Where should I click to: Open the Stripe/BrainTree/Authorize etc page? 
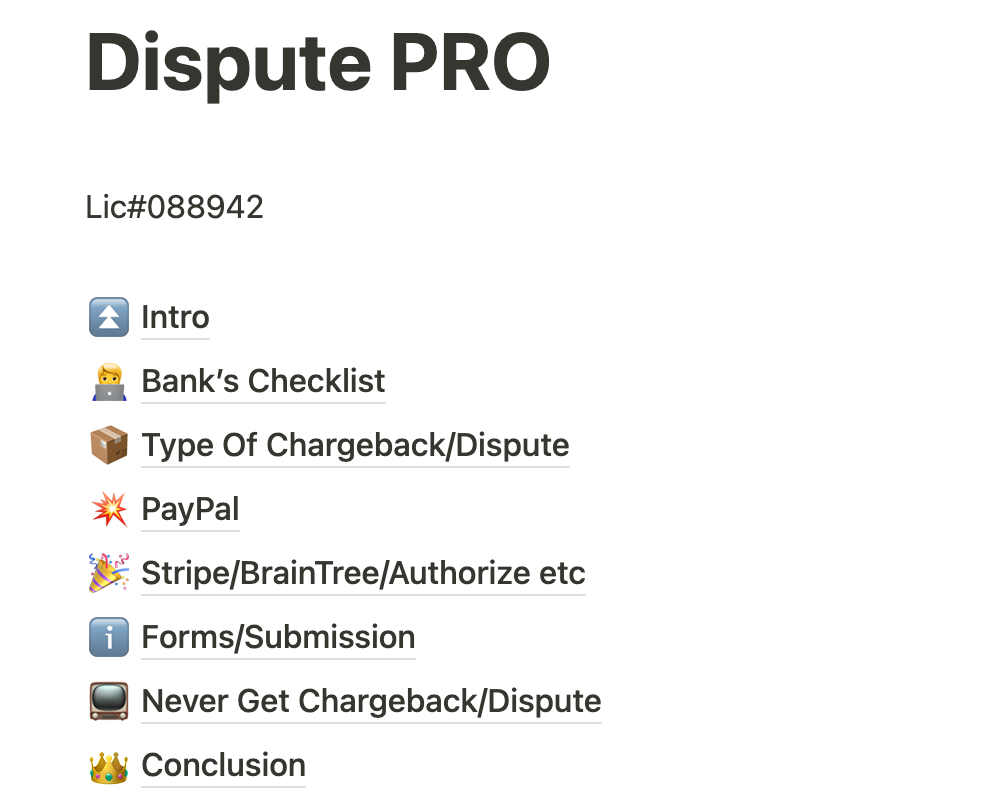pos(363,573)
